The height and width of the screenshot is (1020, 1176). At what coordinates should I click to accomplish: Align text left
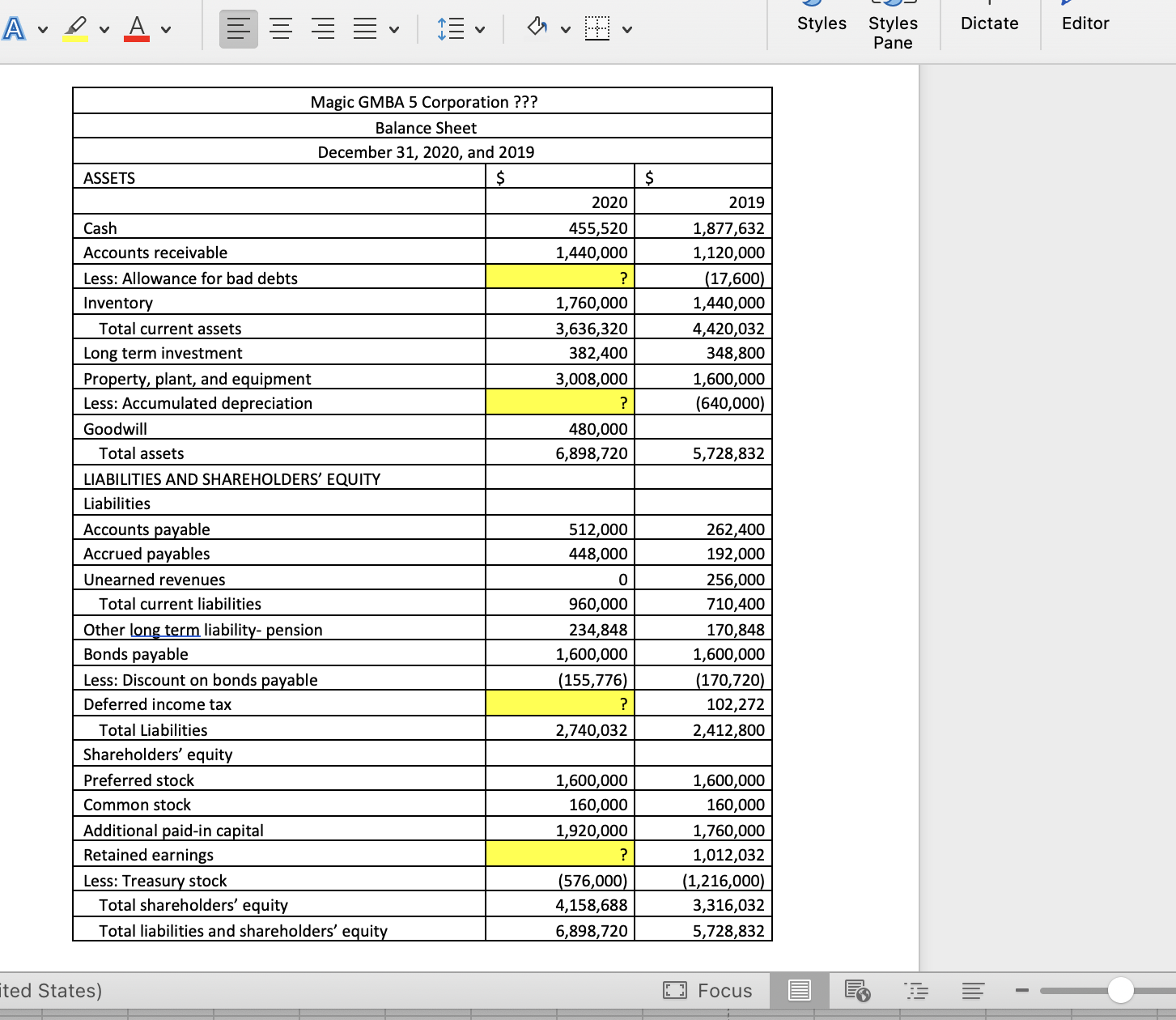239,29
